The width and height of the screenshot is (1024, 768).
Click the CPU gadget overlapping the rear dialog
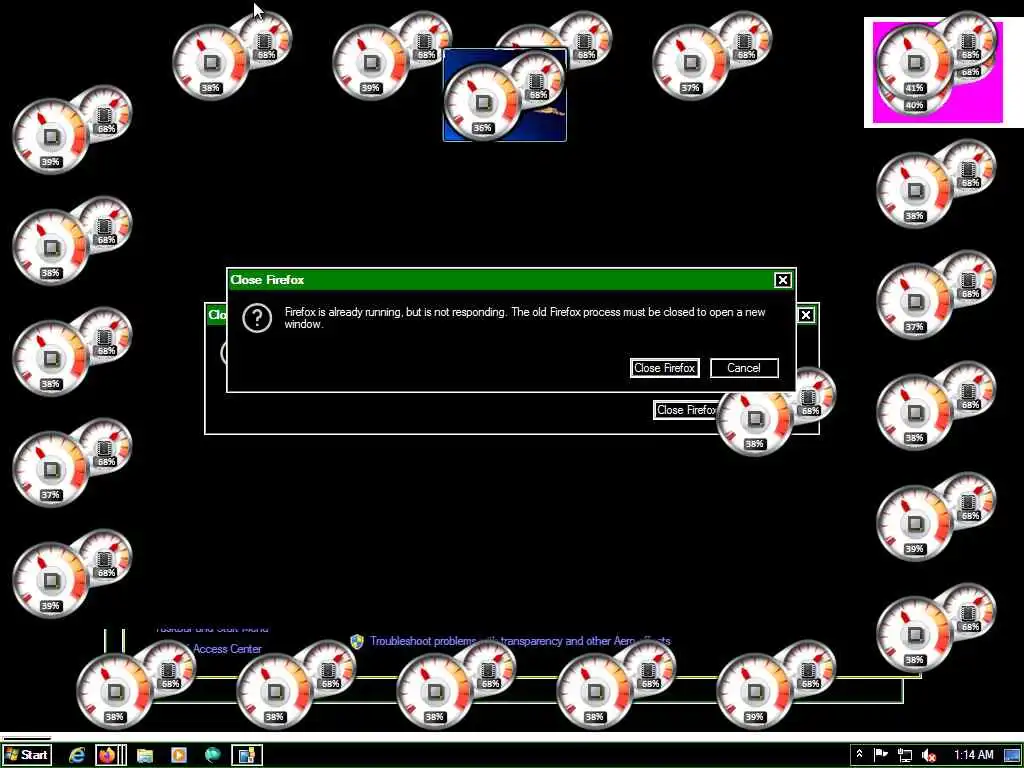pos(755,419)
